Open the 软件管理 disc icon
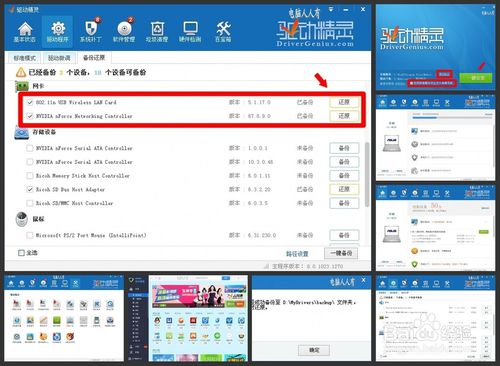500x366 pixels. (x=124, y=32)
